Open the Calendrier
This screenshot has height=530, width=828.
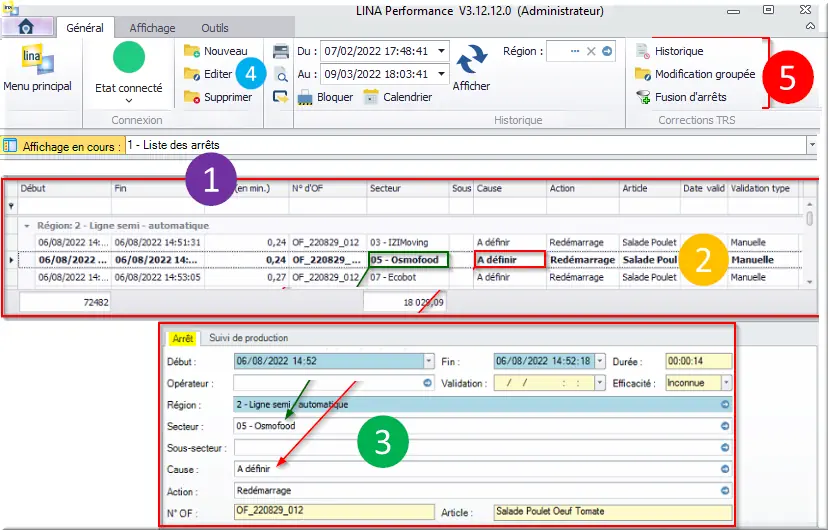pyautogui.click(x=398, y=97)
